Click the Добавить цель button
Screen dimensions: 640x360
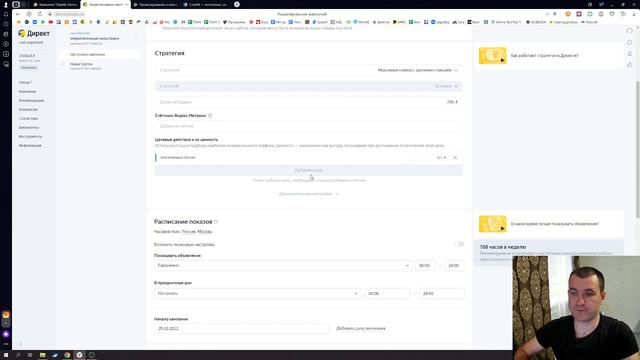click(309, 170)
